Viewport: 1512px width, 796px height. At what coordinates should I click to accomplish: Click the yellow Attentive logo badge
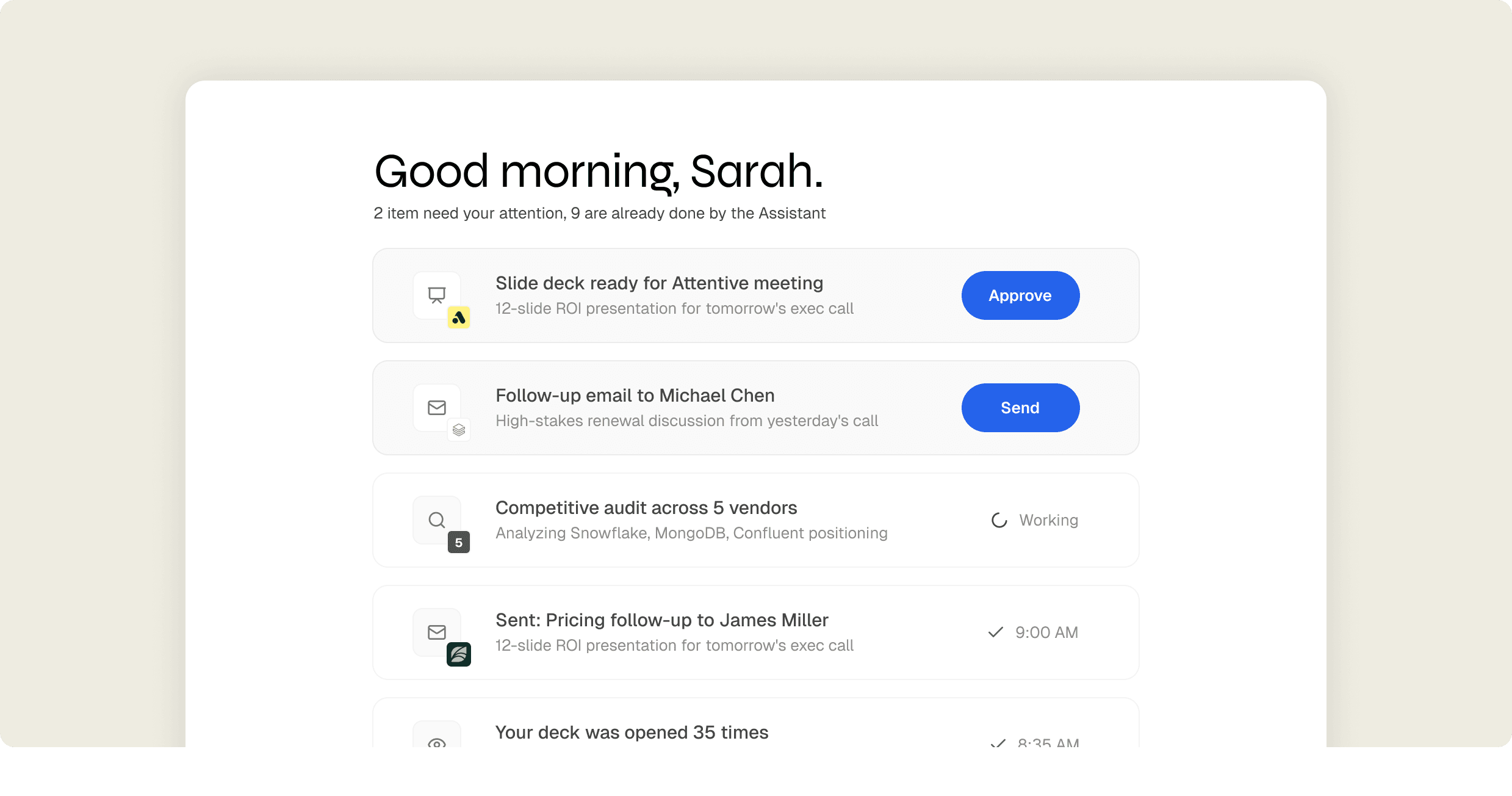(459, 317)
